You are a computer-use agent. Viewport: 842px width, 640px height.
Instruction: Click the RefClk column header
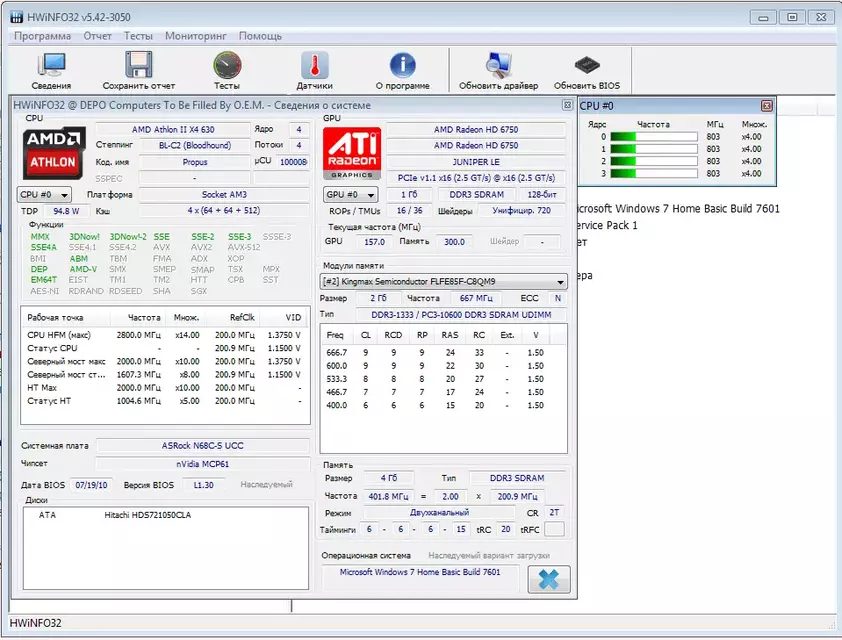(233, 318)
